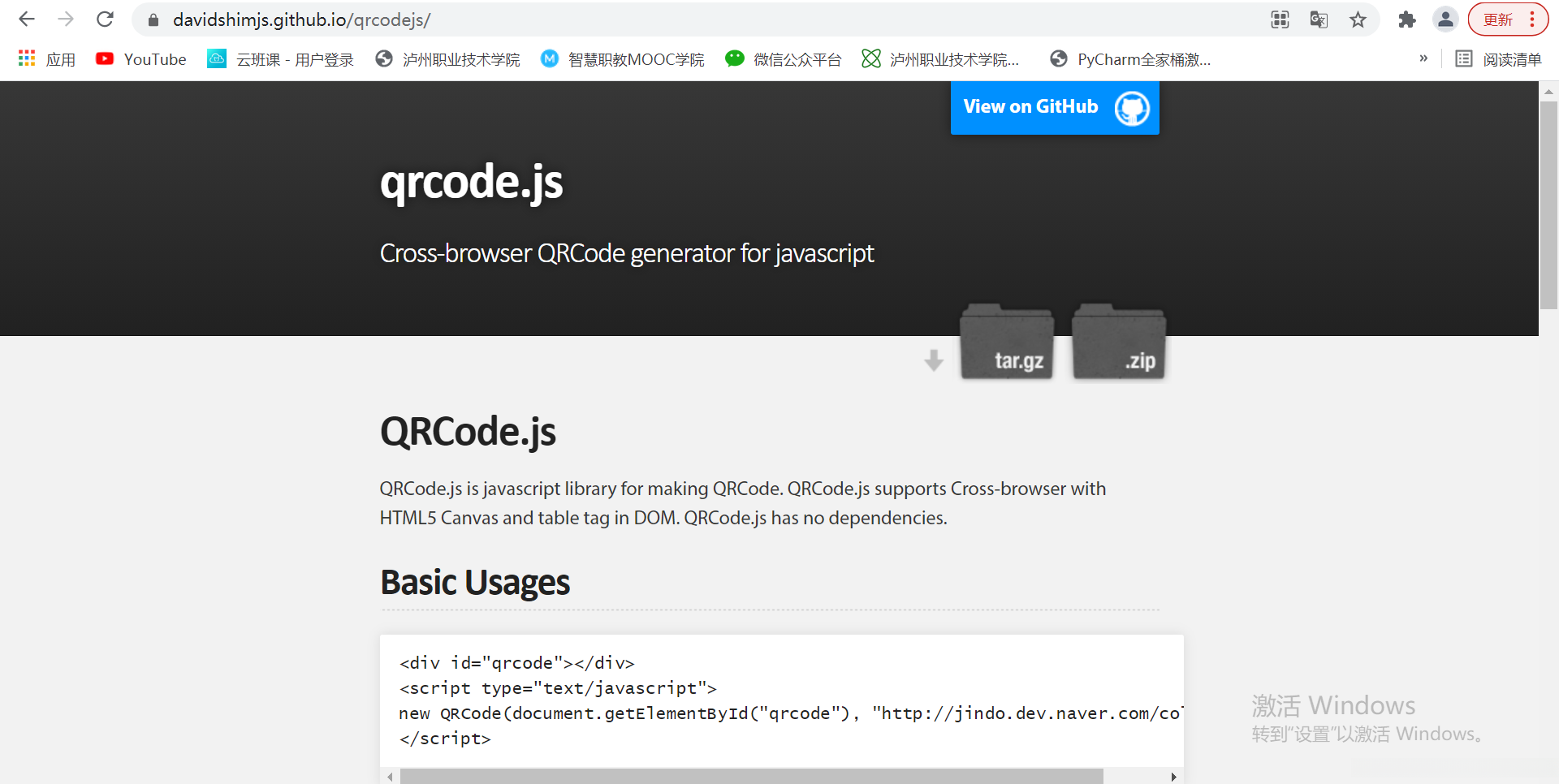This screenshot has height=784, width=1559.
Task: Click the QR code icon in address bar
Action: 1280,20
